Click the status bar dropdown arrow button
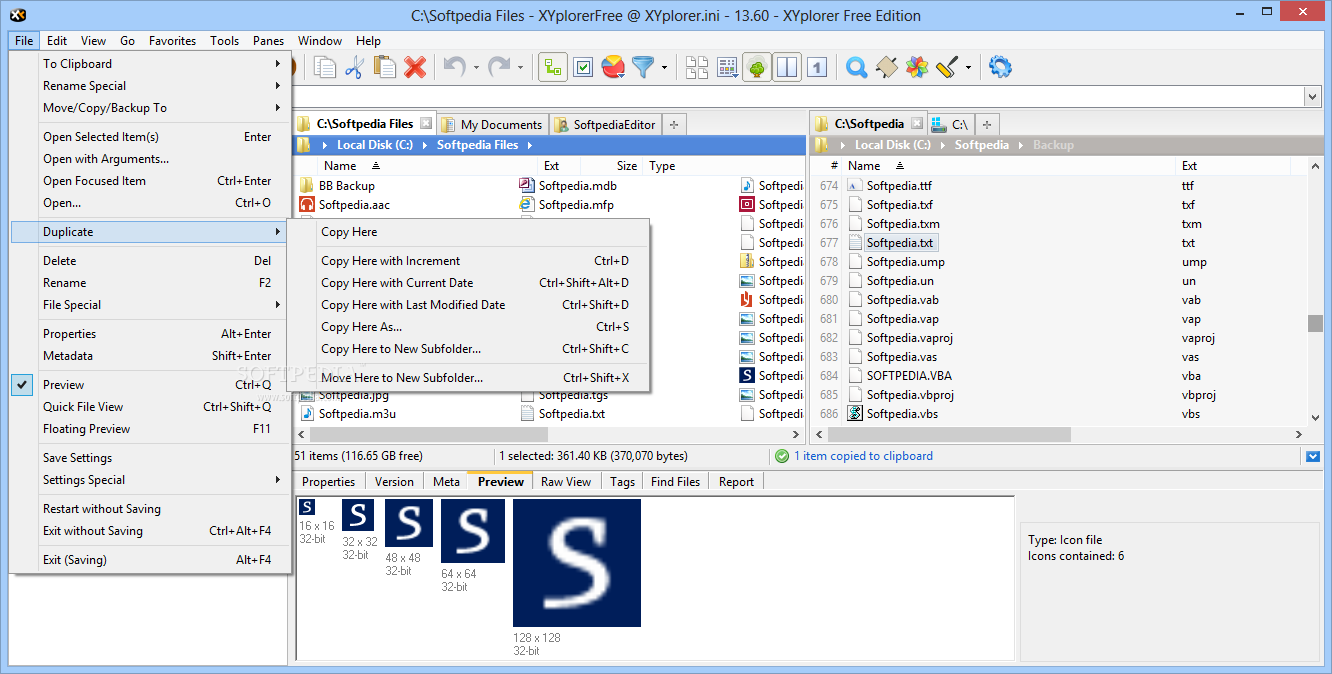Viewport: 1332px width, 674px height. 1312,456
